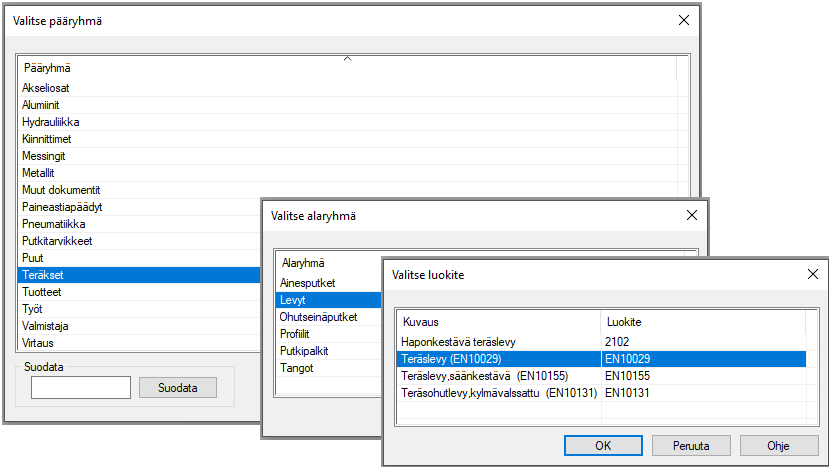Open help with the Ohje button

pyautogui.click(x=779, y=444)
